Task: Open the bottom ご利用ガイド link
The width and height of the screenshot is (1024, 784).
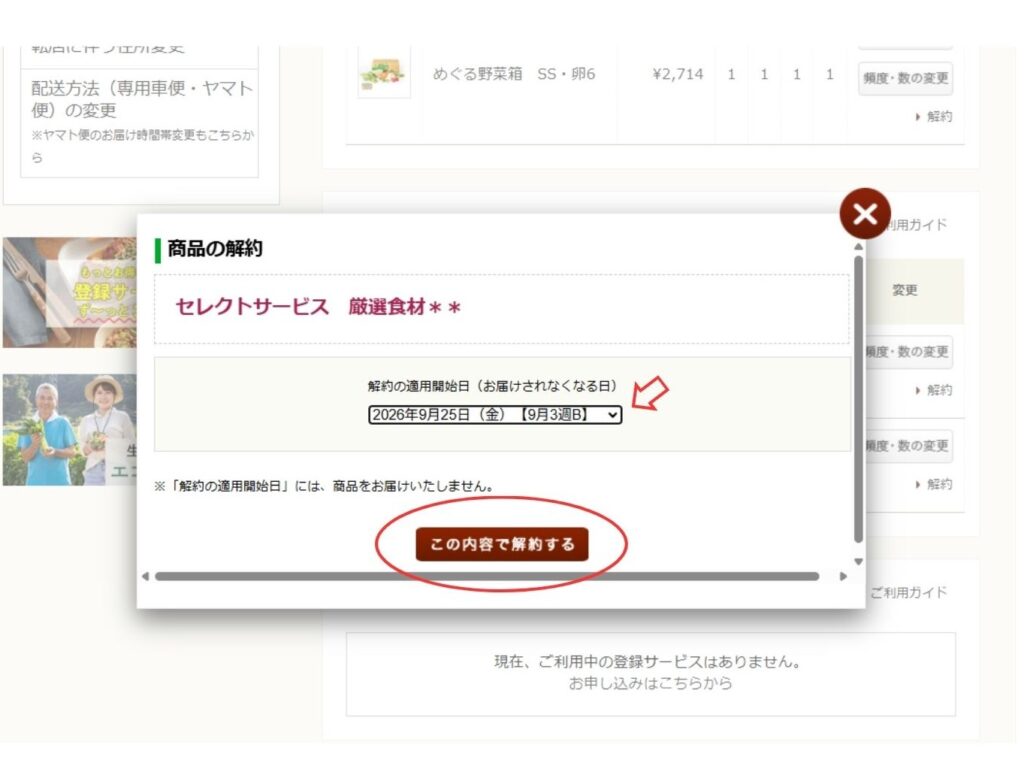Action: pos(908,593)
